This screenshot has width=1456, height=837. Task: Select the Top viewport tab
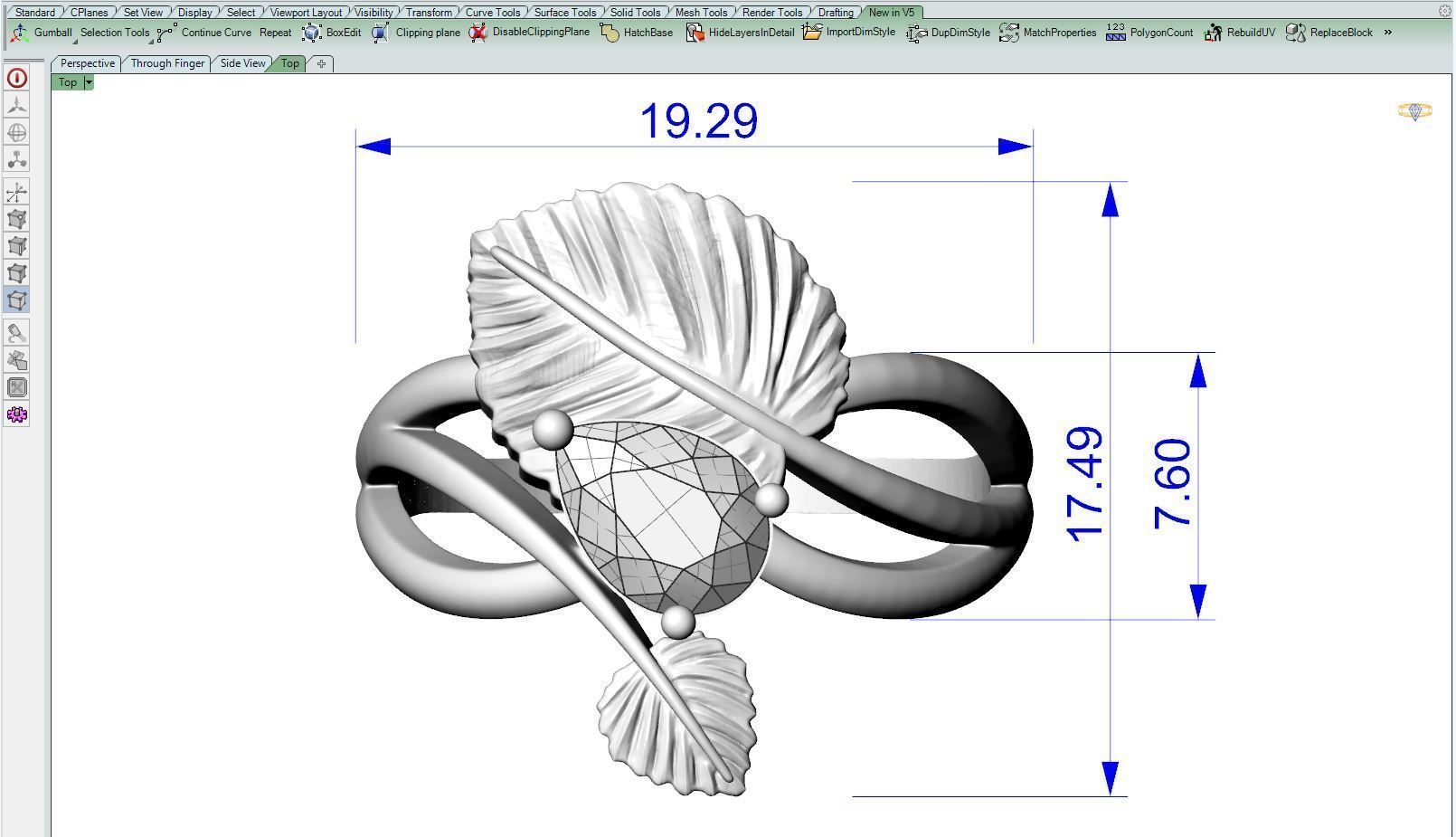(290, 63)
